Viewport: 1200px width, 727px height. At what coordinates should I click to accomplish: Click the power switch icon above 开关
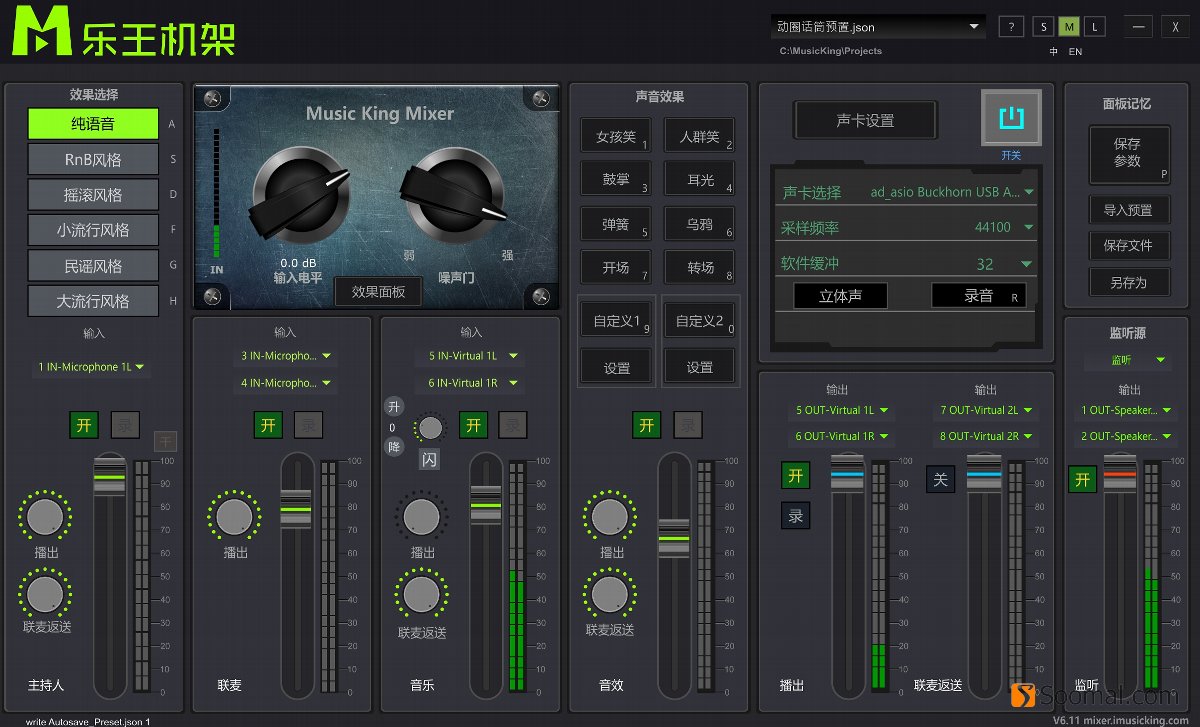[x=1013, y=118]
